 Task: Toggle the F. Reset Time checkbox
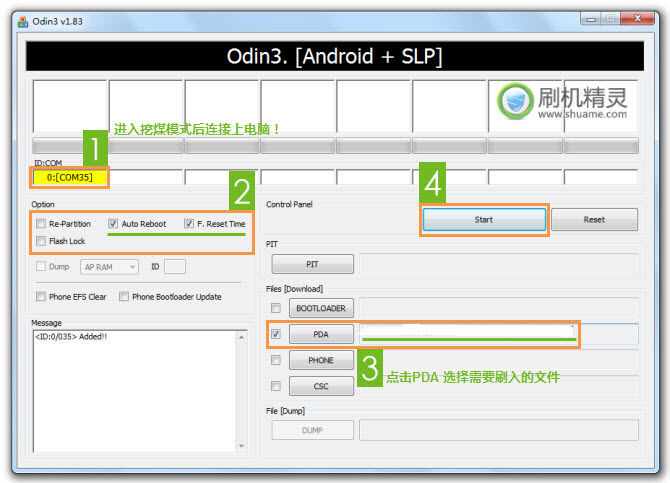pyautogui.click(x=189, y=224)
